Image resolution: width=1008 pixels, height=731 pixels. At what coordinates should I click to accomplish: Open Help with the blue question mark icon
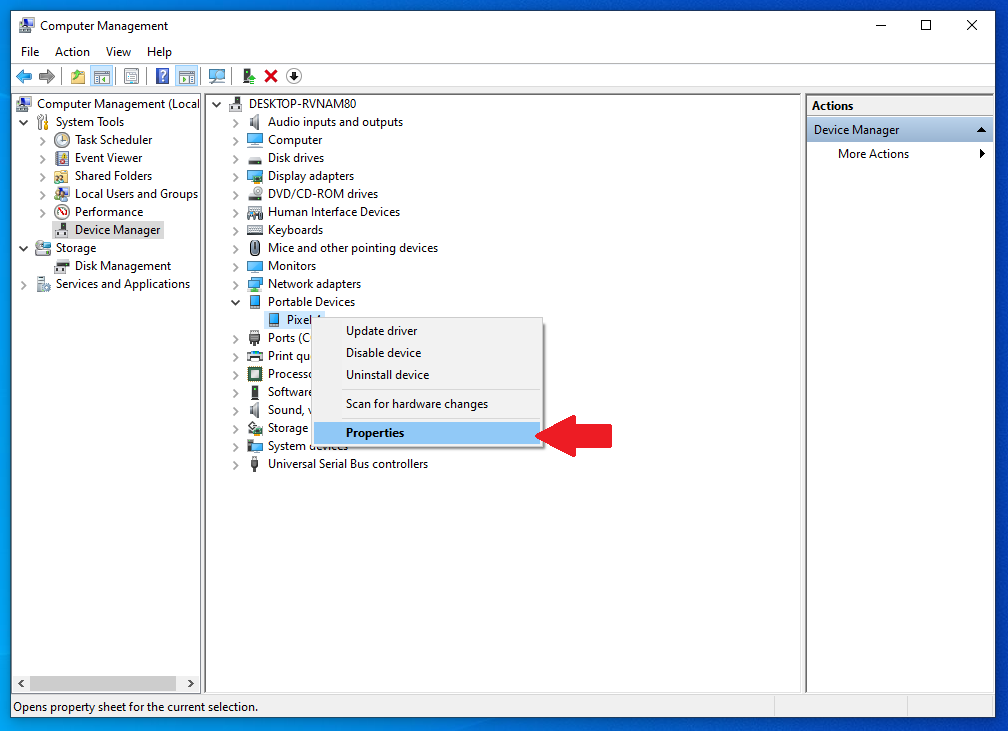162,76
